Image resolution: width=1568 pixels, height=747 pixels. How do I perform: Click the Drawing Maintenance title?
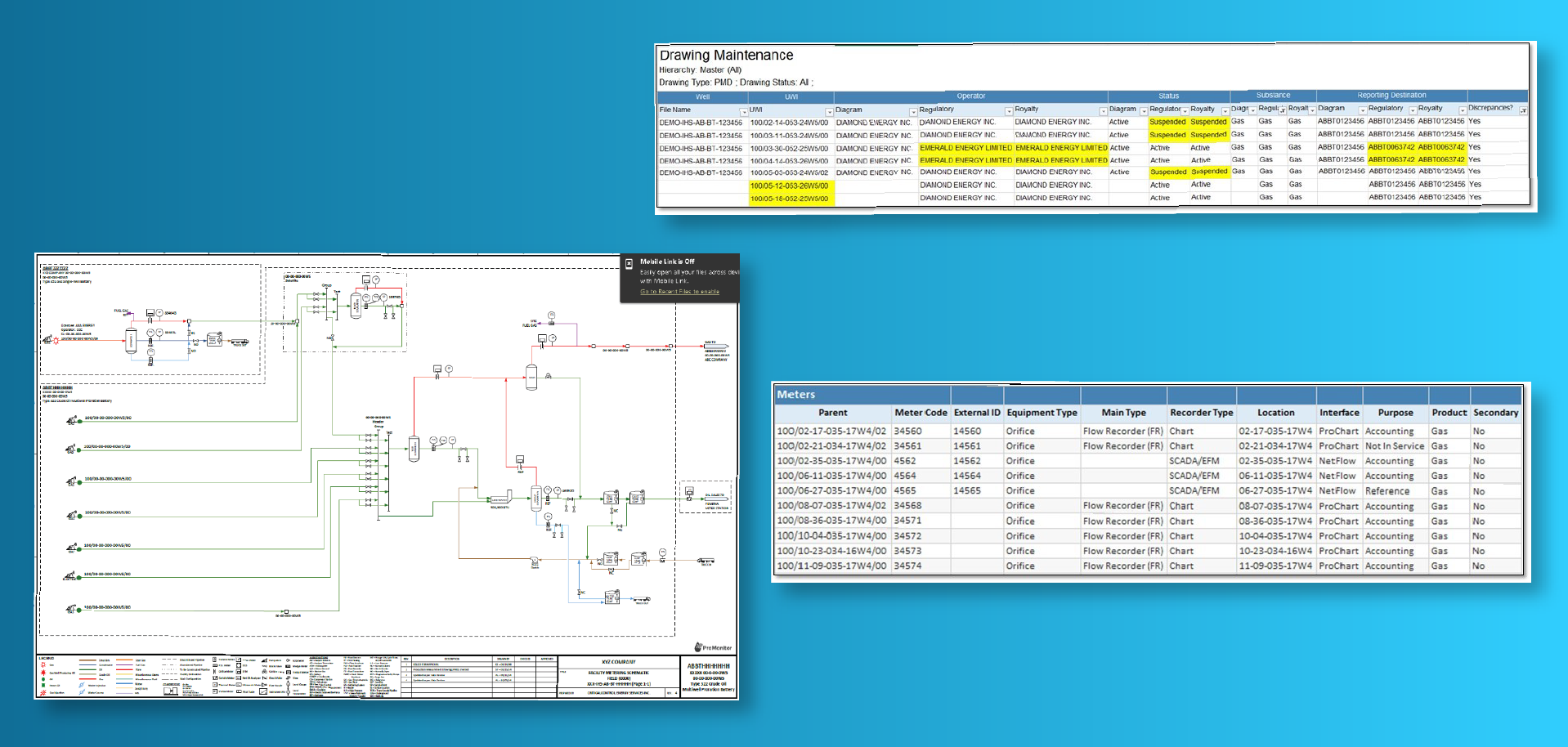click(x=726, y=55)
